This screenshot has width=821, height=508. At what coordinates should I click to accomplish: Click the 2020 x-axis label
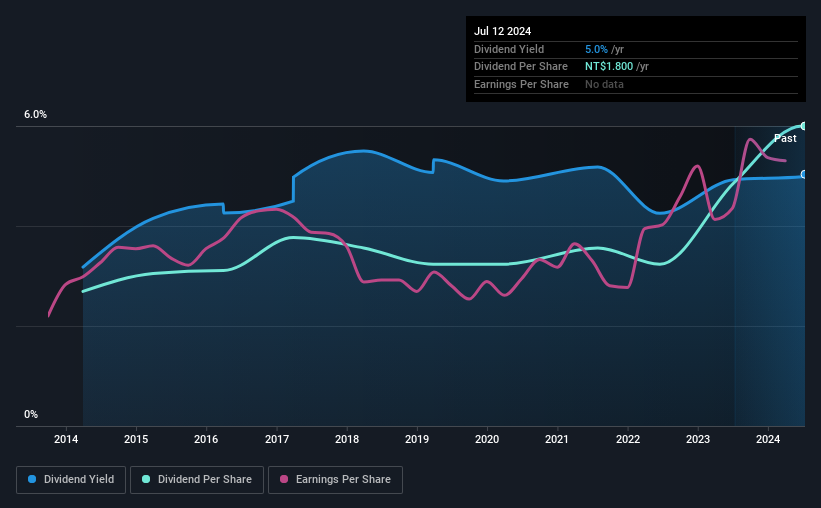pyautogui.click(x=487, y=439)
